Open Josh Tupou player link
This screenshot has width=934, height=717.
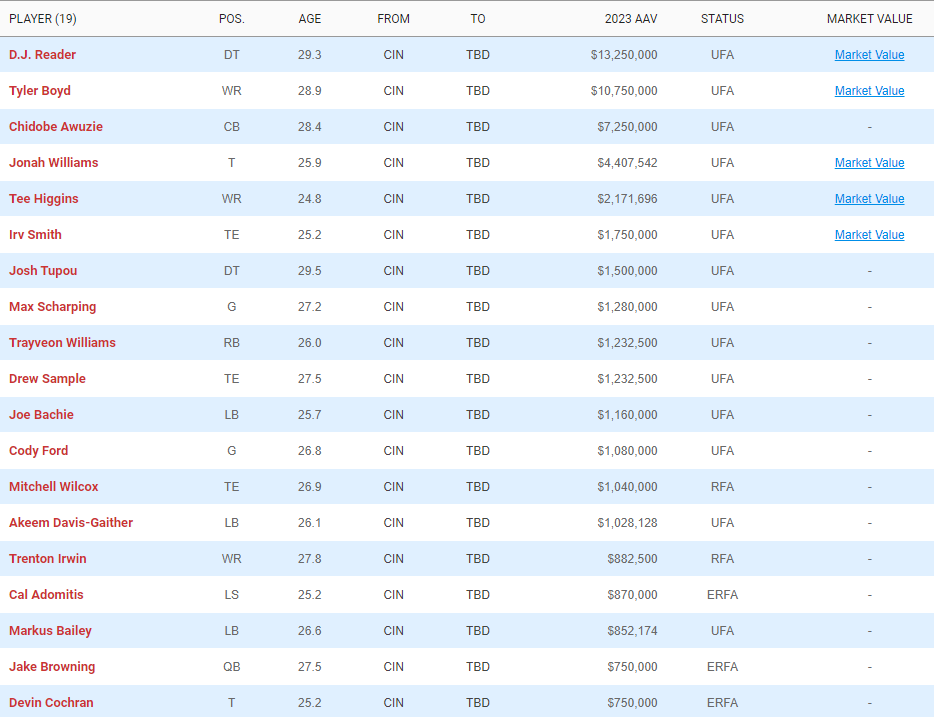[x=43, y=271]
